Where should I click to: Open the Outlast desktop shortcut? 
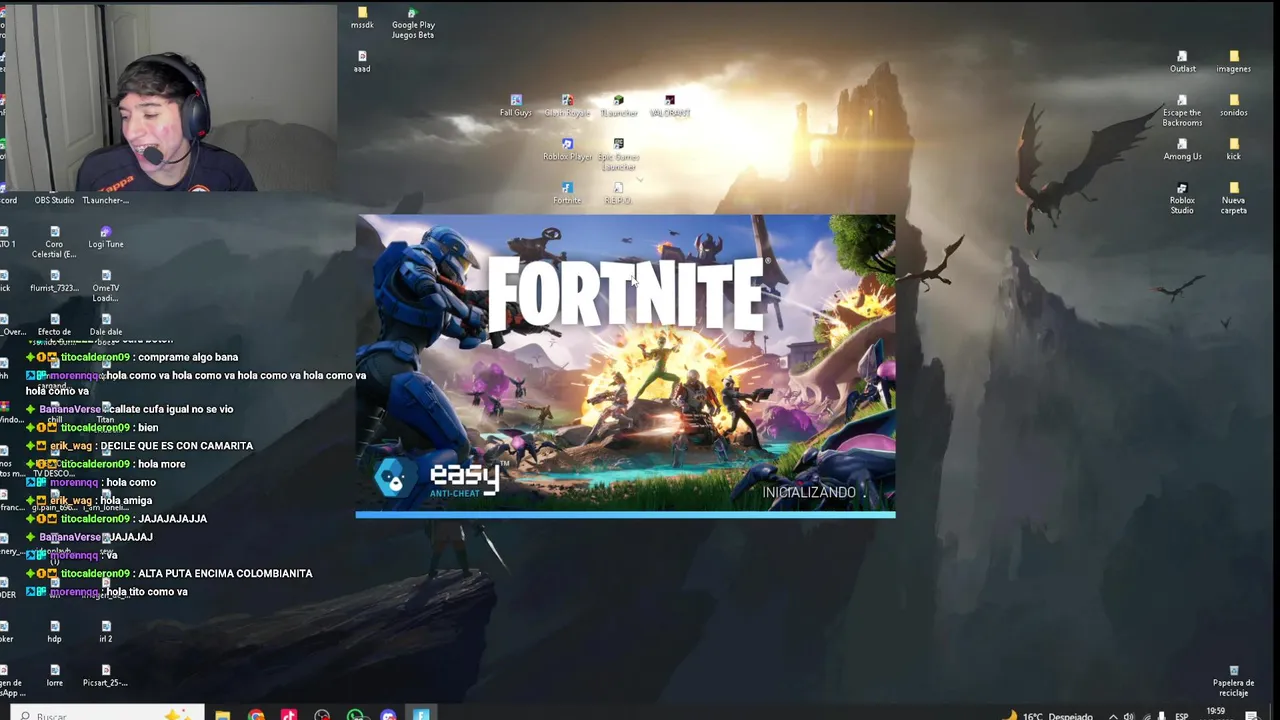(x=1182, y=62)
